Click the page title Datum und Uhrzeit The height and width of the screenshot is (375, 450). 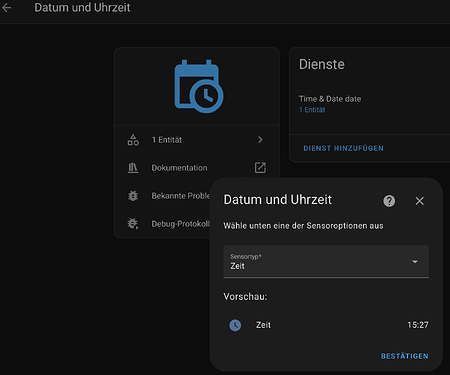82,8
